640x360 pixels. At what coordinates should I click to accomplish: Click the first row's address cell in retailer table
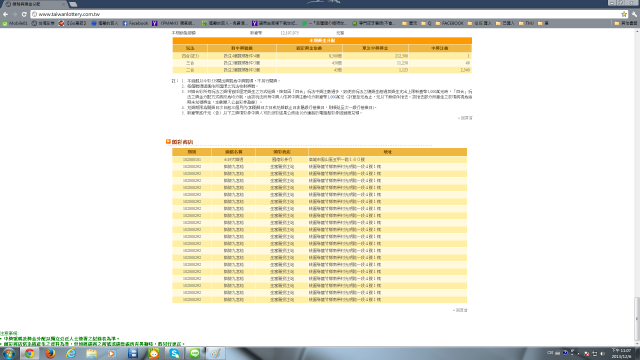coord(387,160)
